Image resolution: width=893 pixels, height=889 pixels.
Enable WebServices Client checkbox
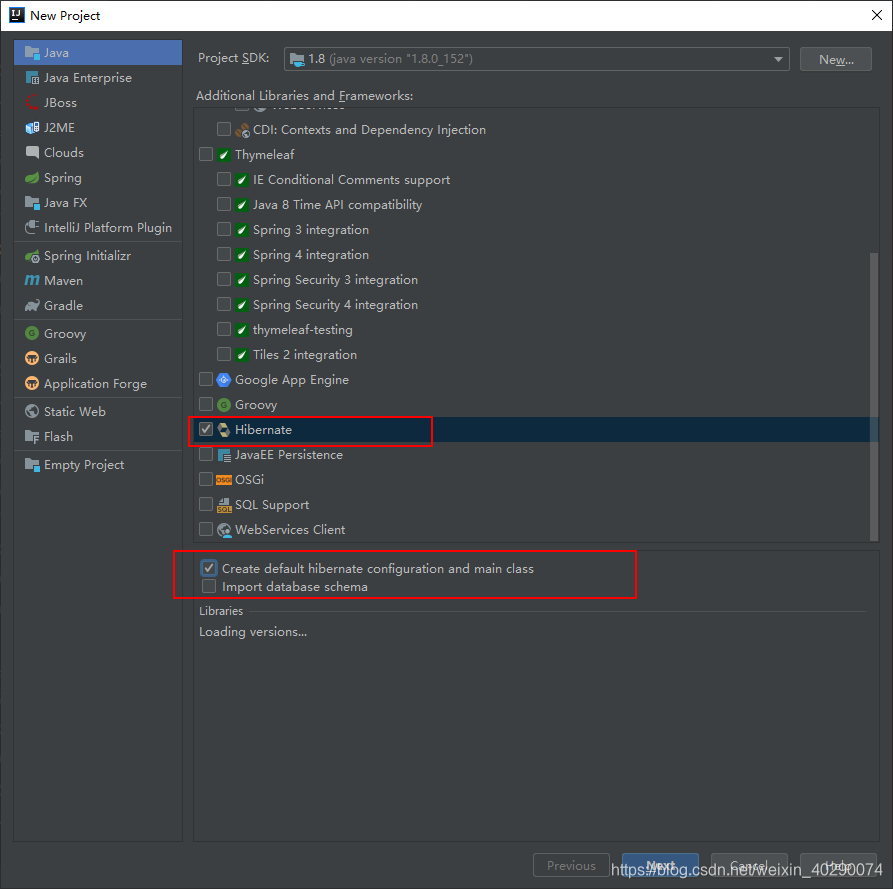pyautogui.click(x=206, y=530)
